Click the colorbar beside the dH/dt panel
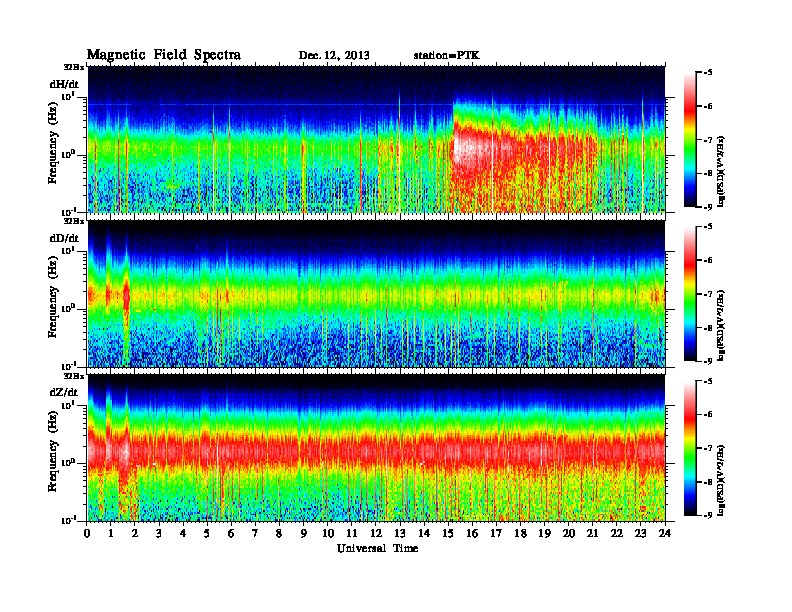This screenshot has width=792, height=612. click(x=690, y=139)
